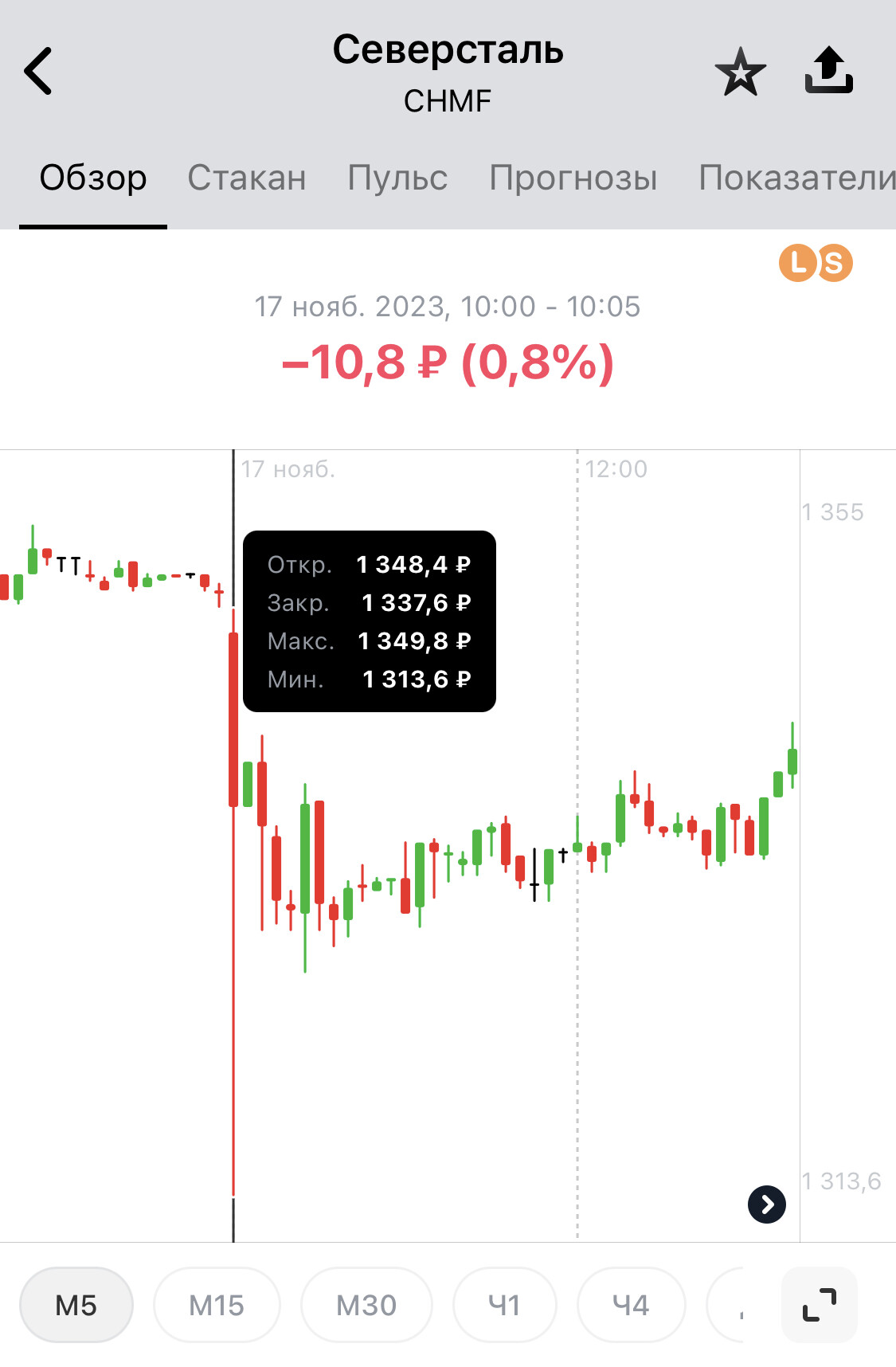Jump to latest chart data arrow

(x=767, y=1204)
